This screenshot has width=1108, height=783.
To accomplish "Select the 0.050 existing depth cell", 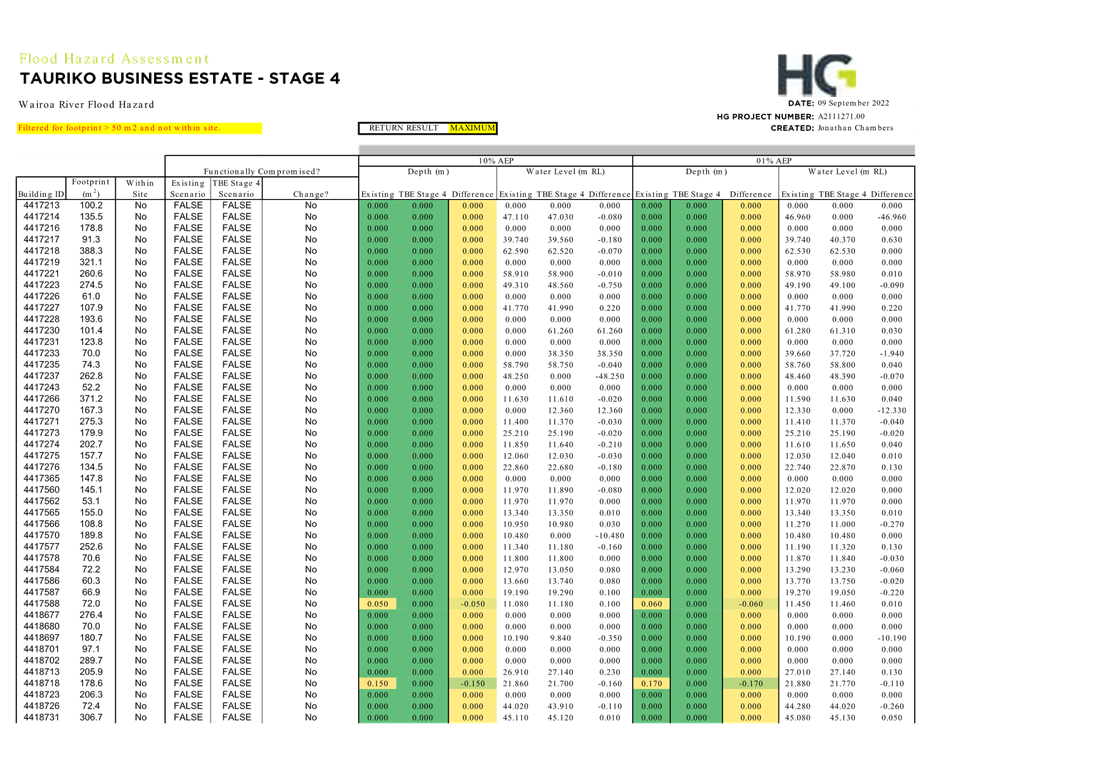I will 378,604.
